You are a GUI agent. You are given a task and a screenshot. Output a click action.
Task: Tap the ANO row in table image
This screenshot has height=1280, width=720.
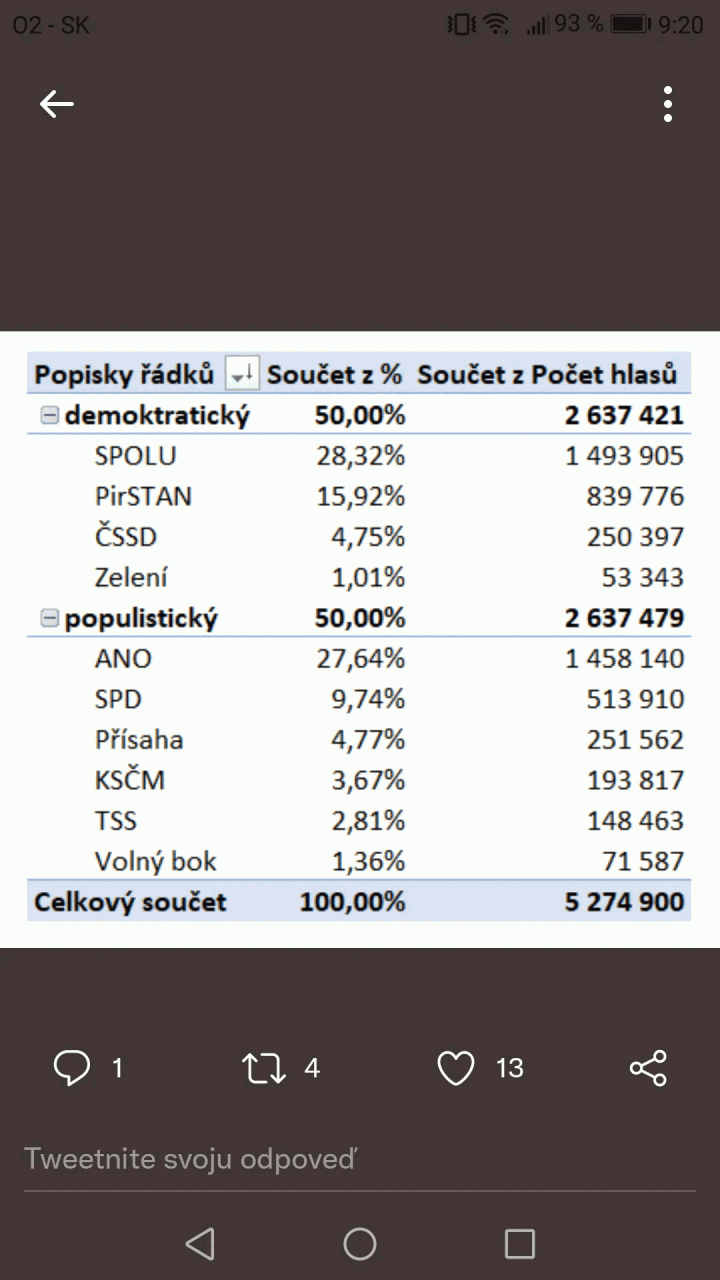coord(359,659)
